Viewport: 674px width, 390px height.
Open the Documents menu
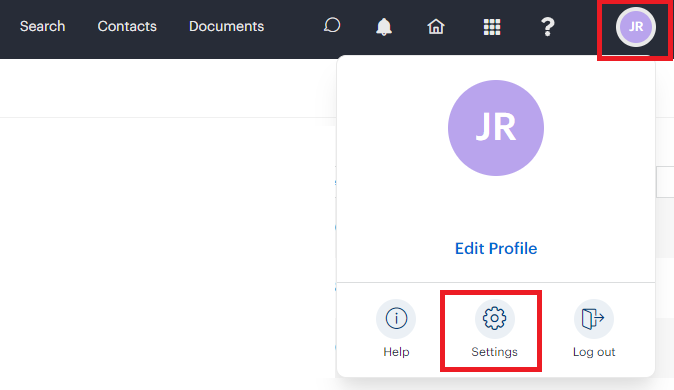[227, 26]
